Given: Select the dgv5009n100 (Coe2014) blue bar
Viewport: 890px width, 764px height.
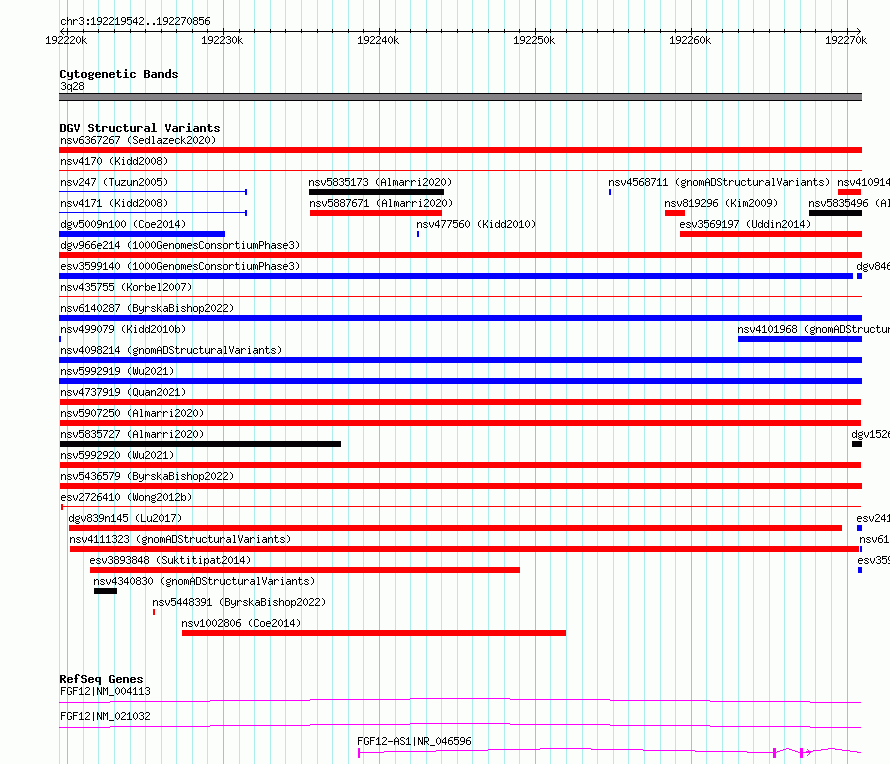Looking at the screenshot, I should [x=142, y=234].
